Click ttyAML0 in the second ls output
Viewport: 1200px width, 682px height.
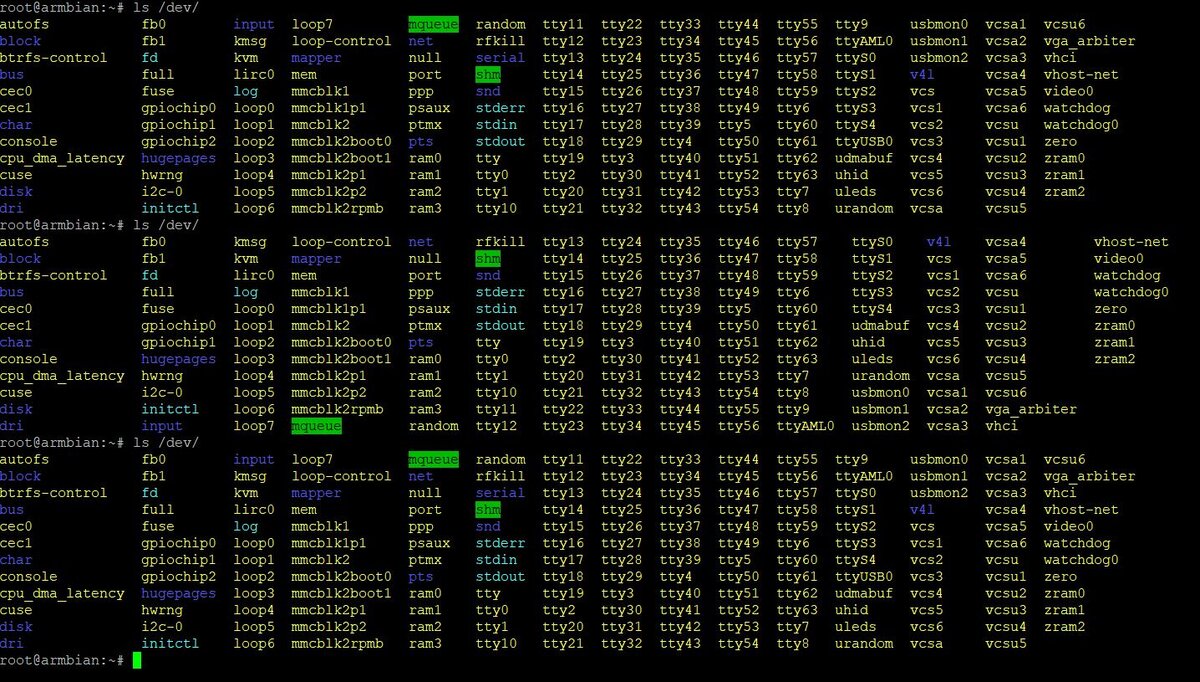tap(805, 426)
